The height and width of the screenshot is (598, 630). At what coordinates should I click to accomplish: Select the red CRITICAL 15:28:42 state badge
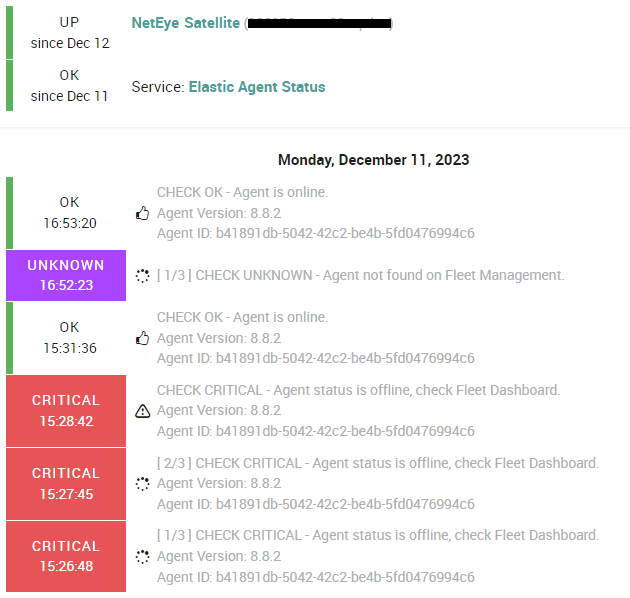pyautogui.click(x=66, y=411)
